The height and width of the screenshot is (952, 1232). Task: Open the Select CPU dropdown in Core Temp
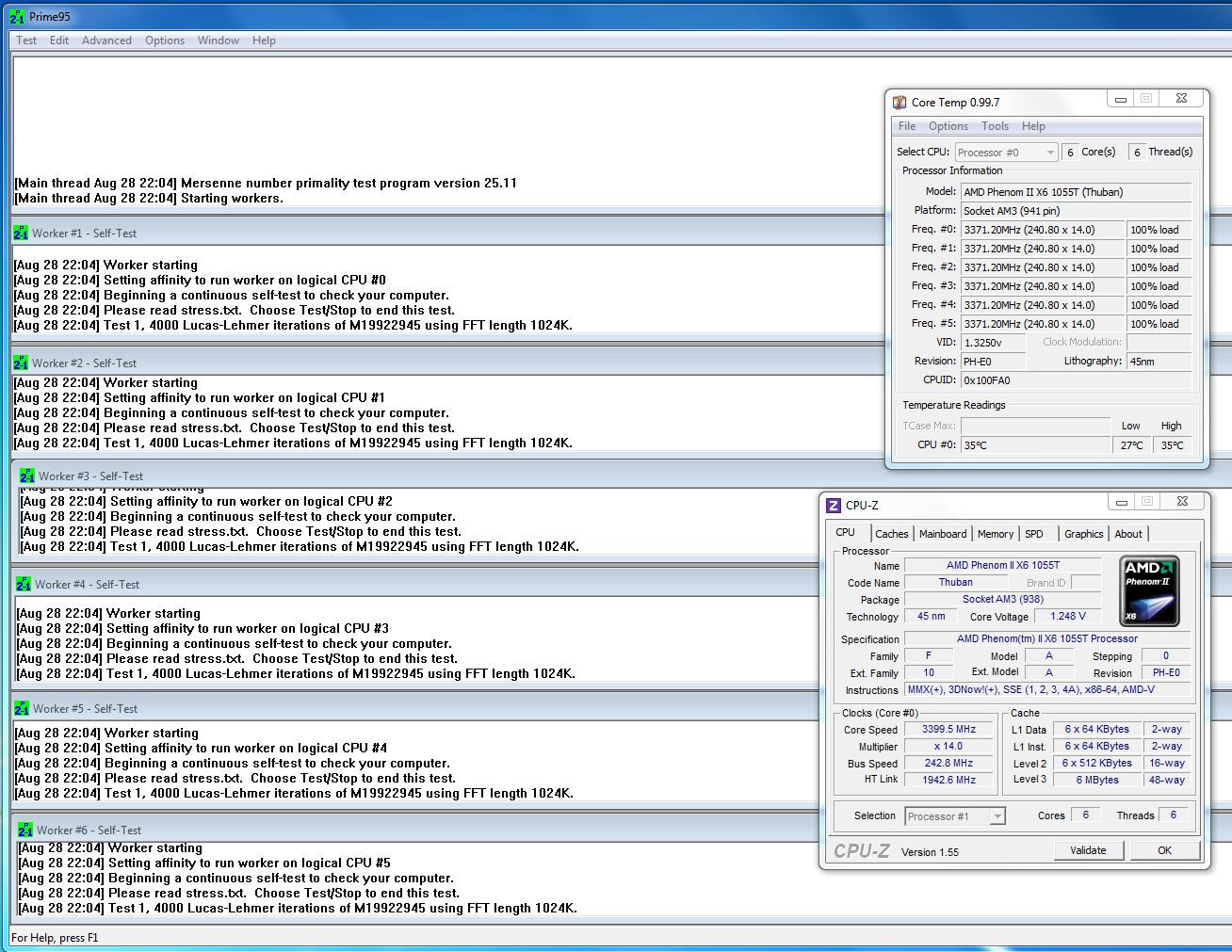[1007, 153]
